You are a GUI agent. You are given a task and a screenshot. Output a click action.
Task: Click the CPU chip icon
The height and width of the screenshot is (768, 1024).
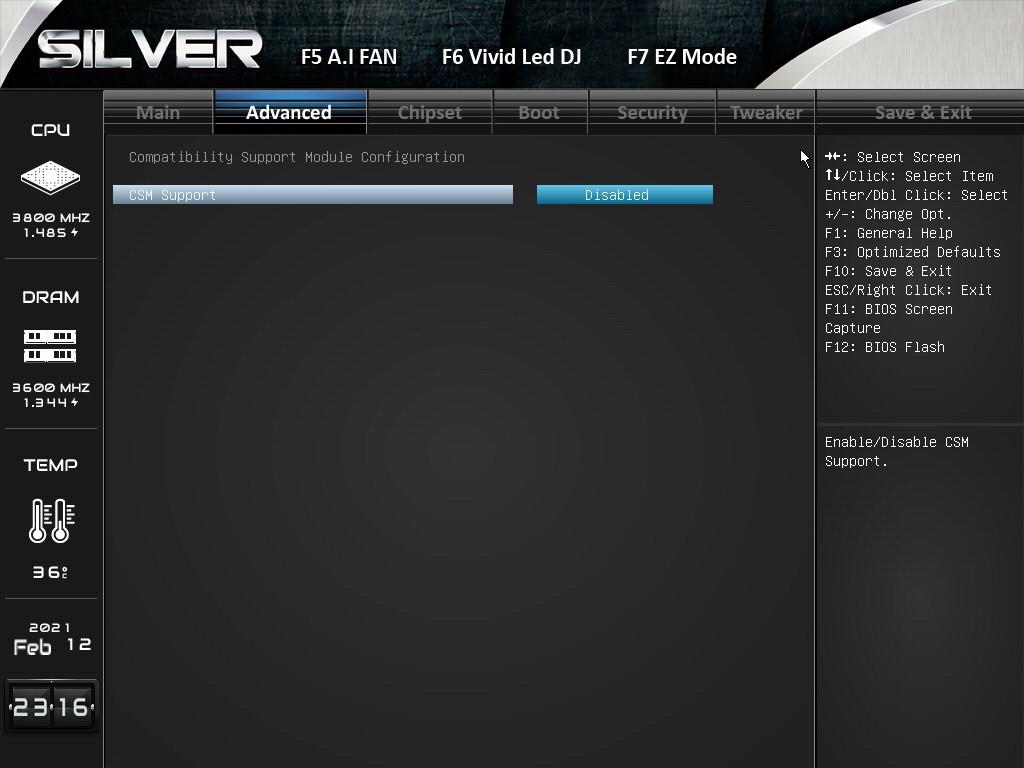click(x=50, y=177)
